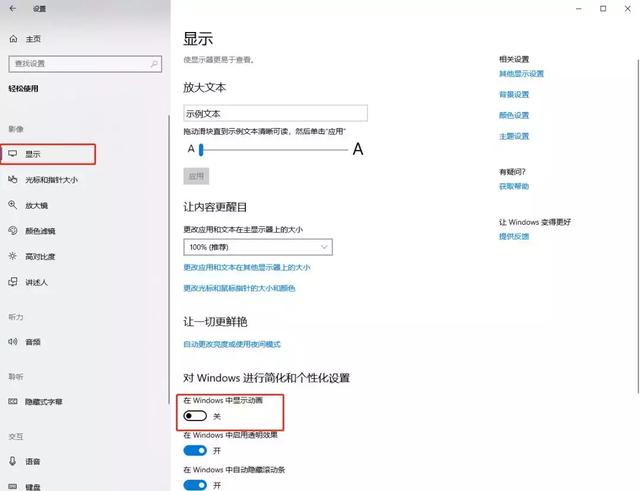Image resolution: width=640 pixels, height=491 pixels.
Task: Select the 显示 monitor icon
Action: pyautogui.click(x=13, y=154)
